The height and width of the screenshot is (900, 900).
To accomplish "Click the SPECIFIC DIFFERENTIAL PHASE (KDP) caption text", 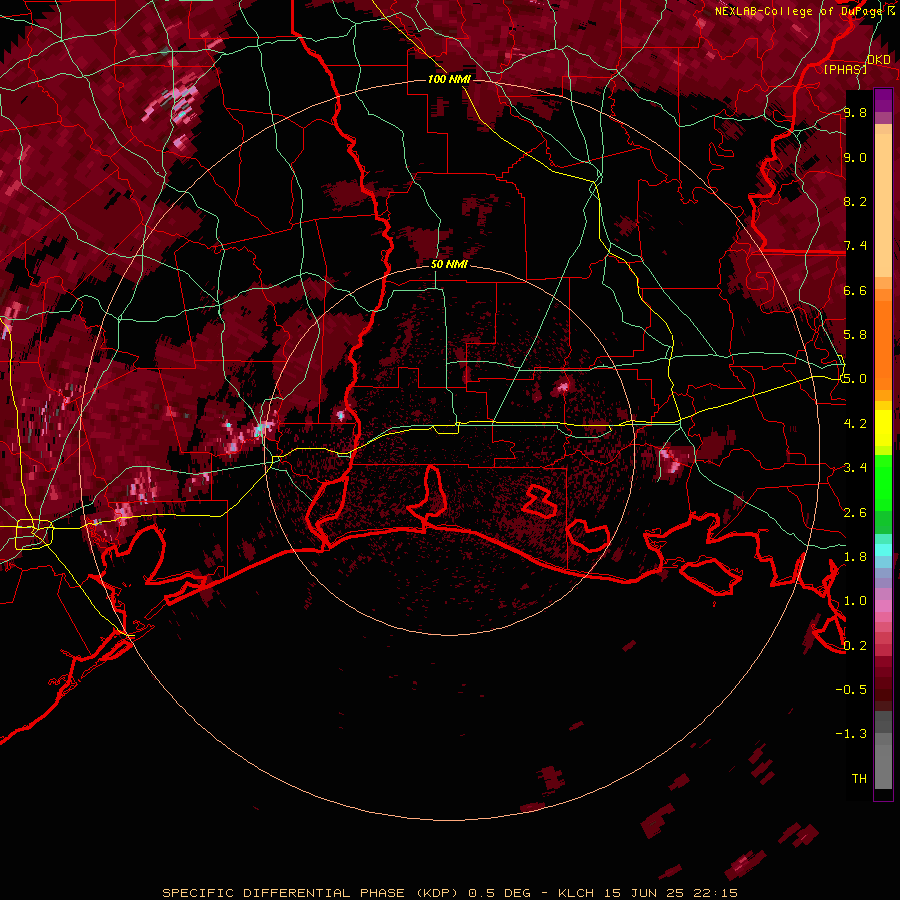I will click(310, 893).
